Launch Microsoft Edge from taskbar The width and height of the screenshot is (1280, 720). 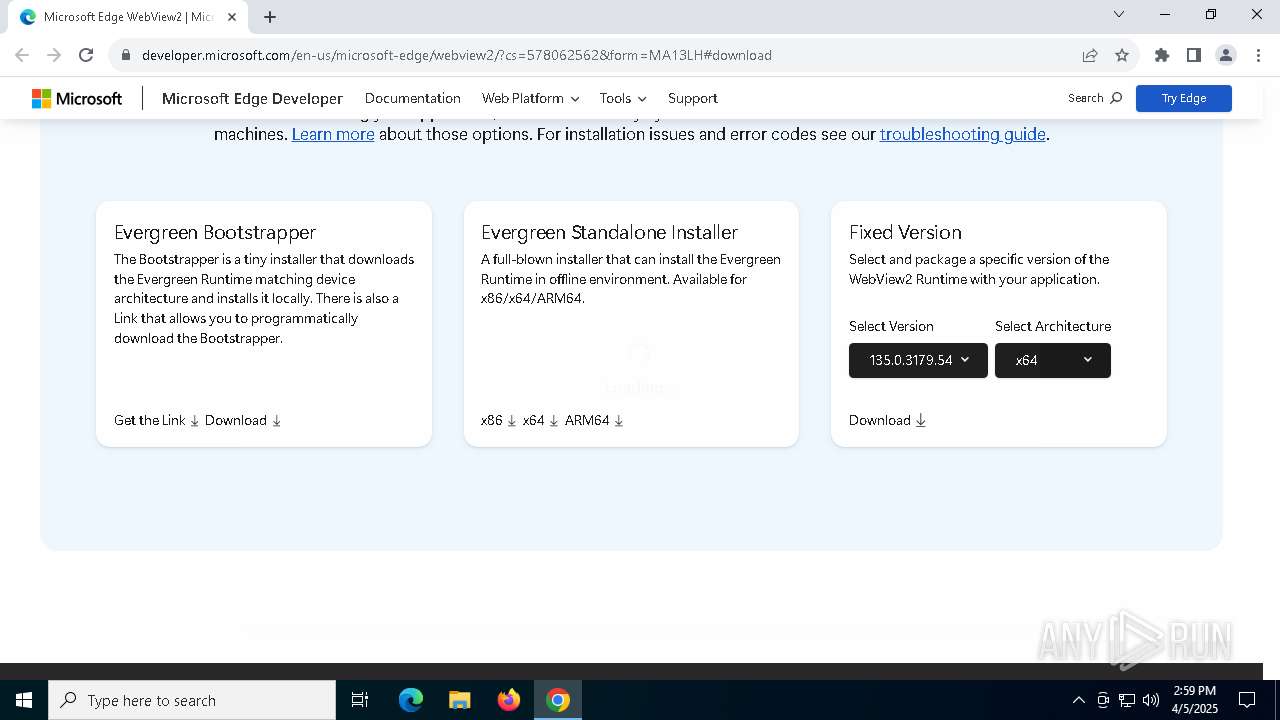point(411,700)
